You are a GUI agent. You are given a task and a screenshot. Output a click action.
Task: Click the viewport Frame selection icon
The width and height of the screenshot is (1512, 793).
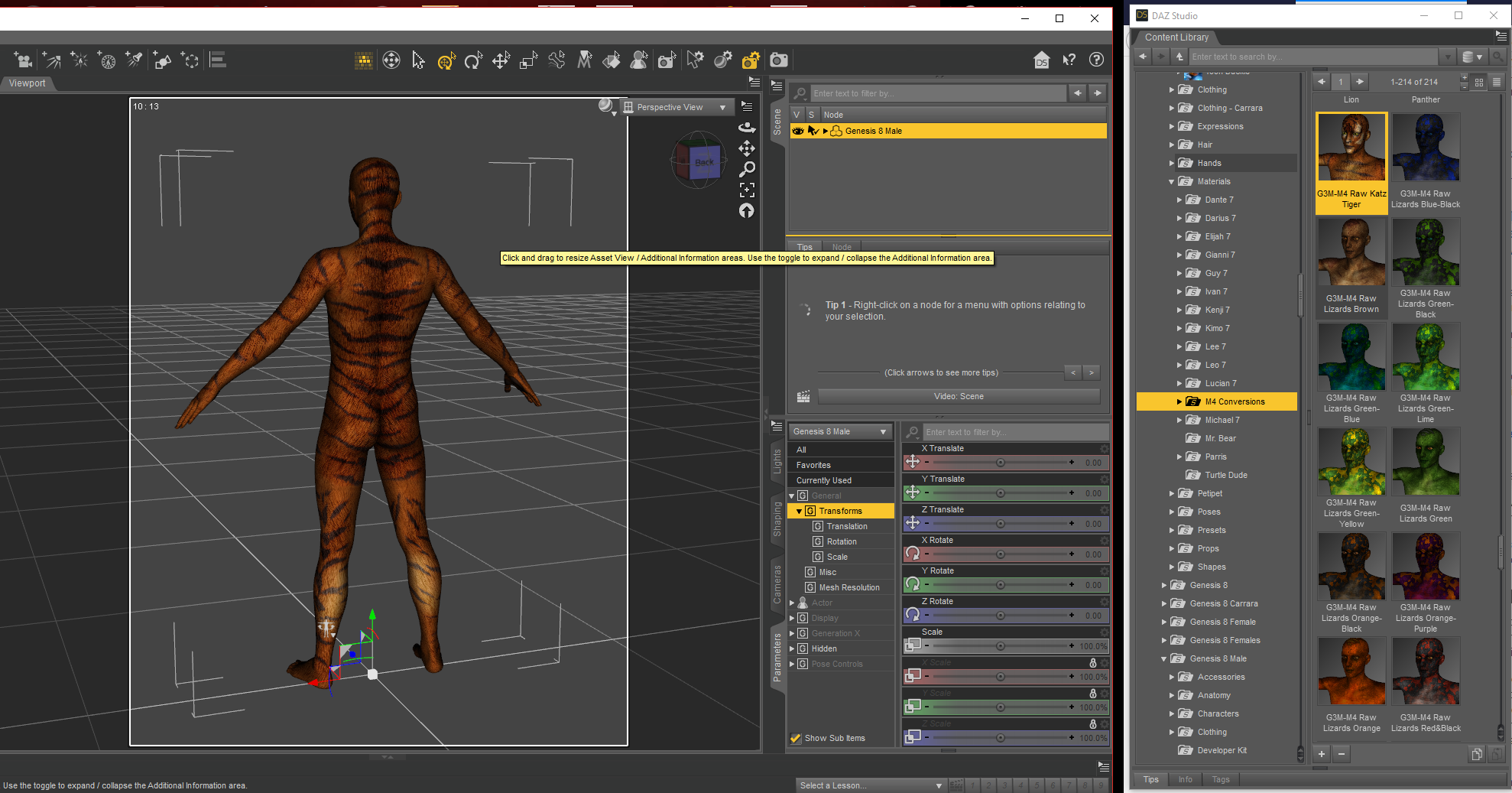tap(747, 190)
